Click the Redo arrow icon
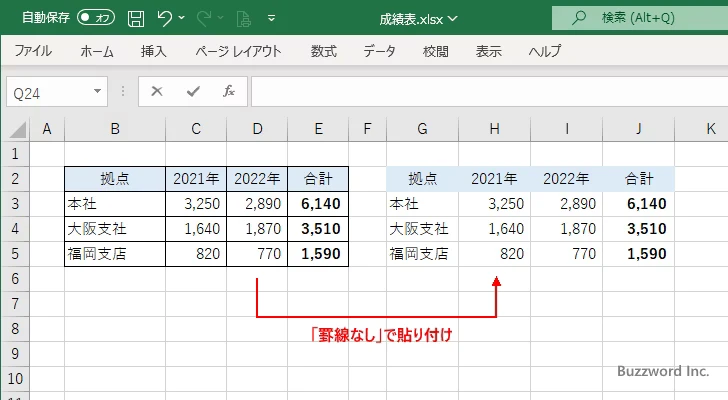Image resolution: width=728 pixels, height=400 pixels. [203, 17]
